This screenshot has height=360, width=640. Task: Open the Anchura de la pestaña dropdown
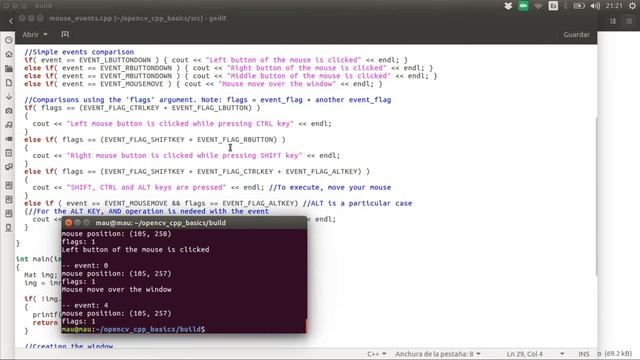click(437, 354)
